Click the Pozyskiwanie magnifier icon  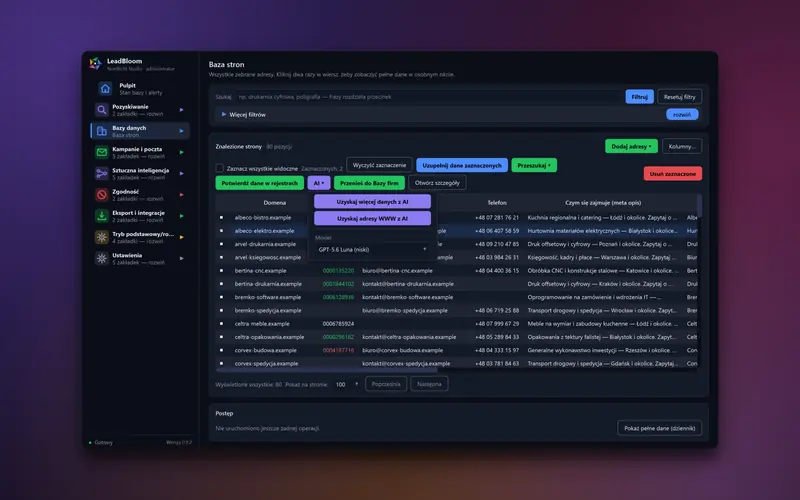click(102, 110)
